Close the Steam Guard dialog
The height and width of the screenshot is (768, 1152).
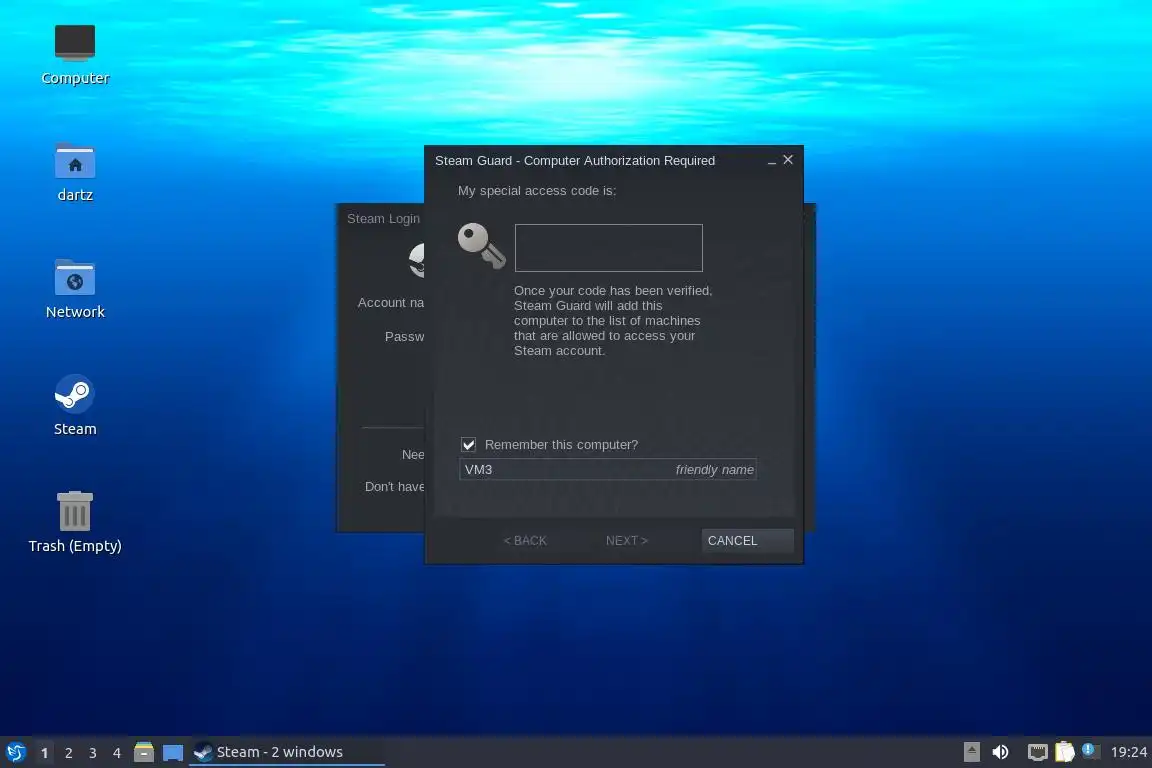pos(788,159)
